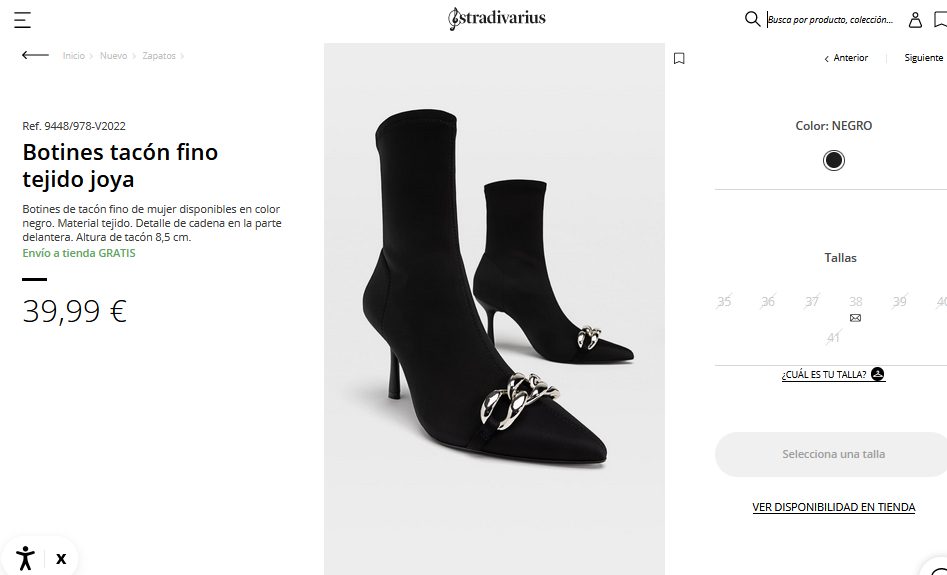Select size 35
The image size is (947, 575).
pos(724,302)
